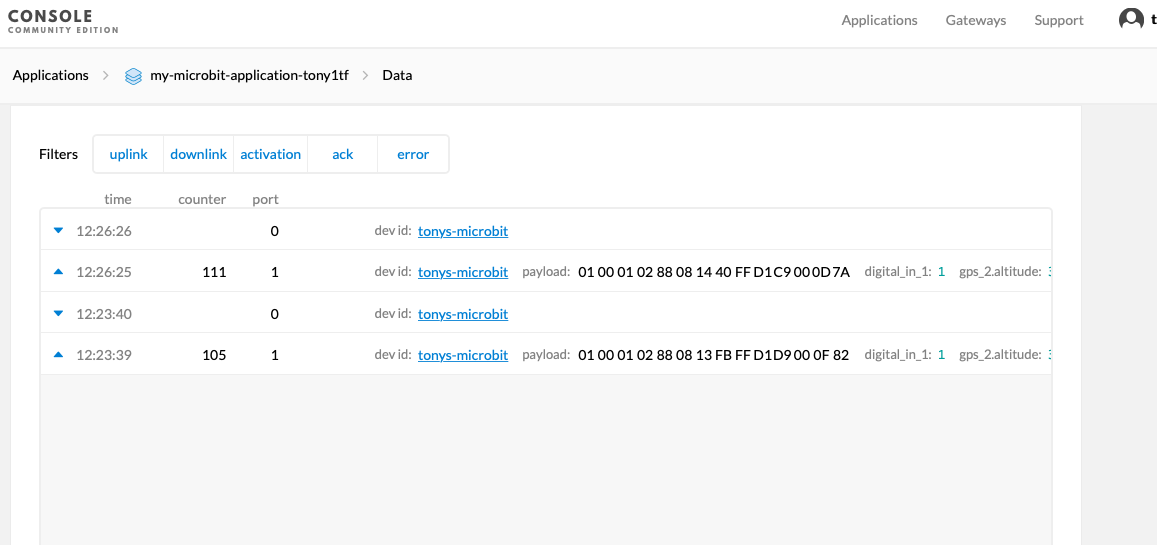
Task: Expand the 12:26:26 message row arrow
Action: click(x=58, y=231)
